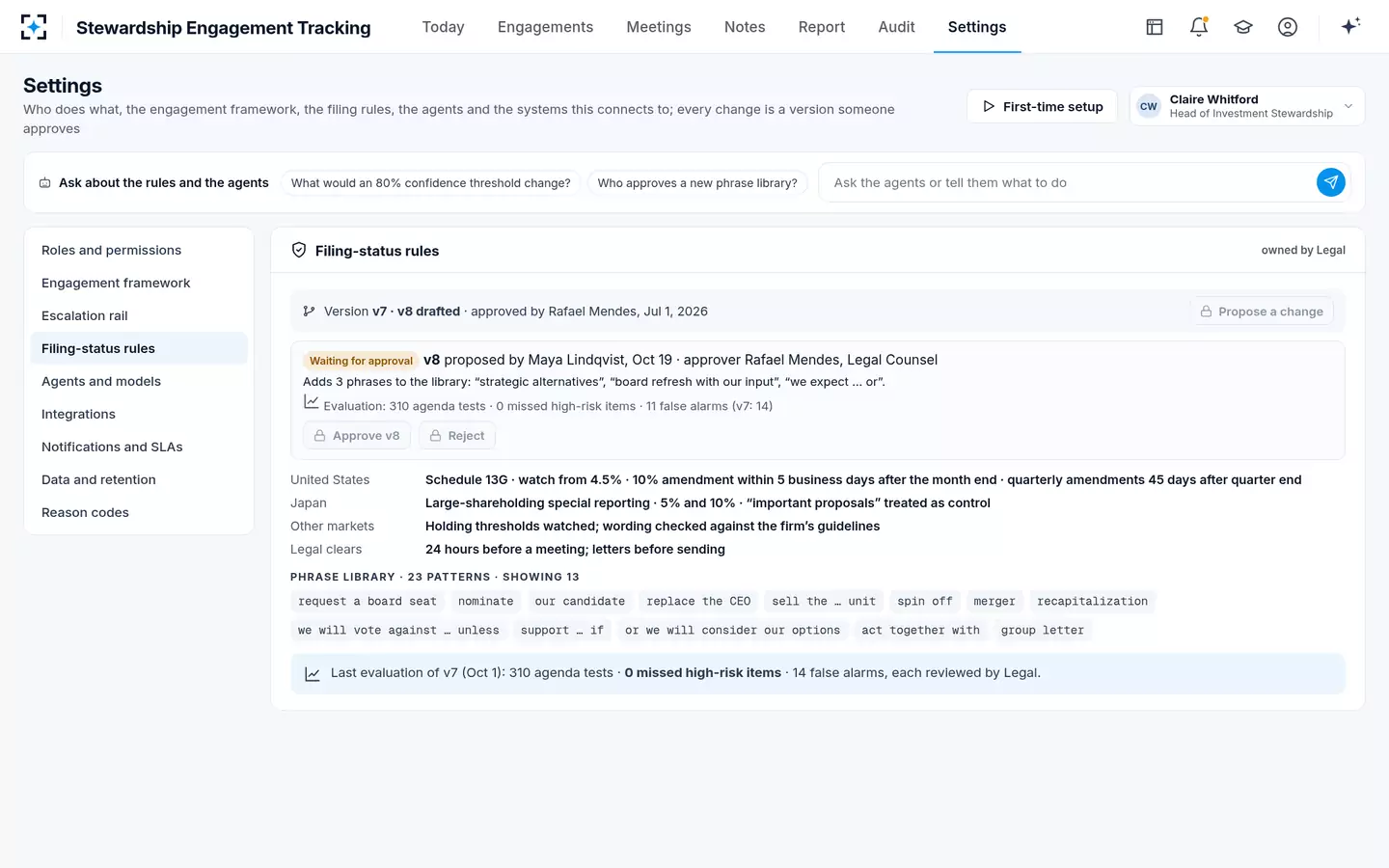The height and width of the screenshot is (868, 1389).
Task: Click the shield icon beside Filing-status rules
Action: [x=299, y=251]
